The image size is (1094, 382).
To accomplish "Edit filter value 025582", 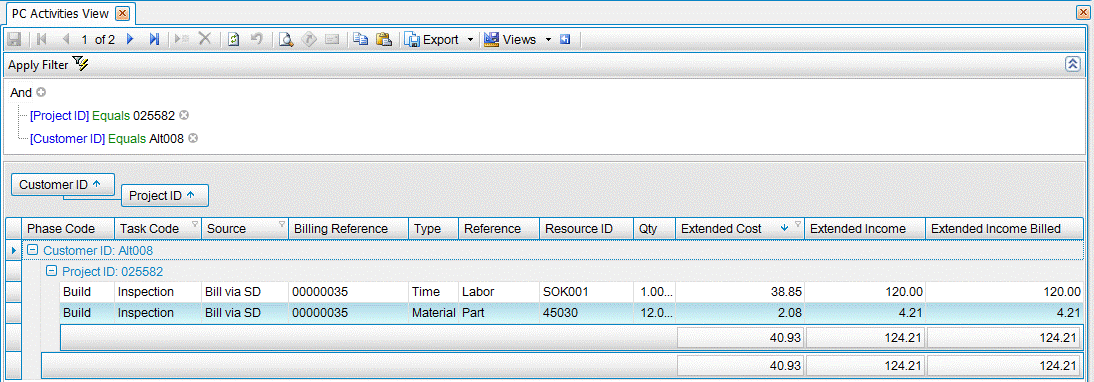I will pos(154,116).
